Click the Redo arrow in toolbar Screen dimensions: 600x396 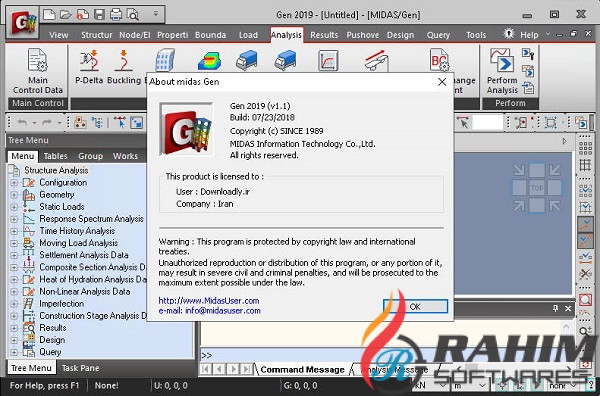[x=47, y=122]
